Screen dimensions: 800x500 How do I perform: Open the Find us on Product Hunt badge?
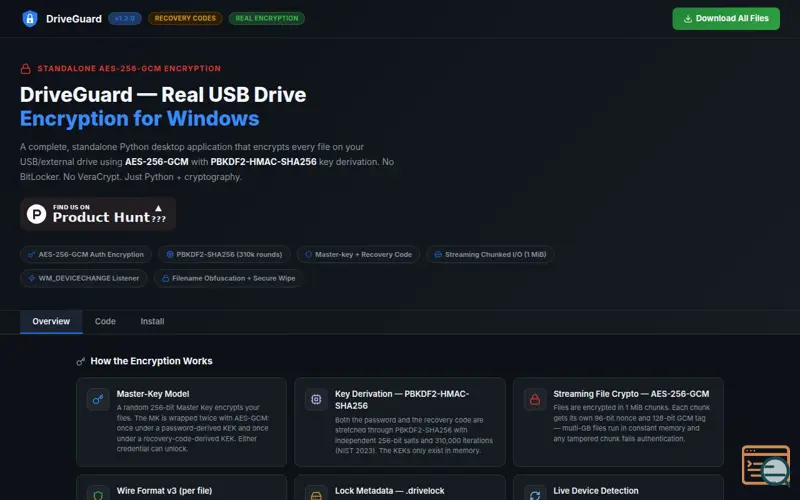pos(98,214)
